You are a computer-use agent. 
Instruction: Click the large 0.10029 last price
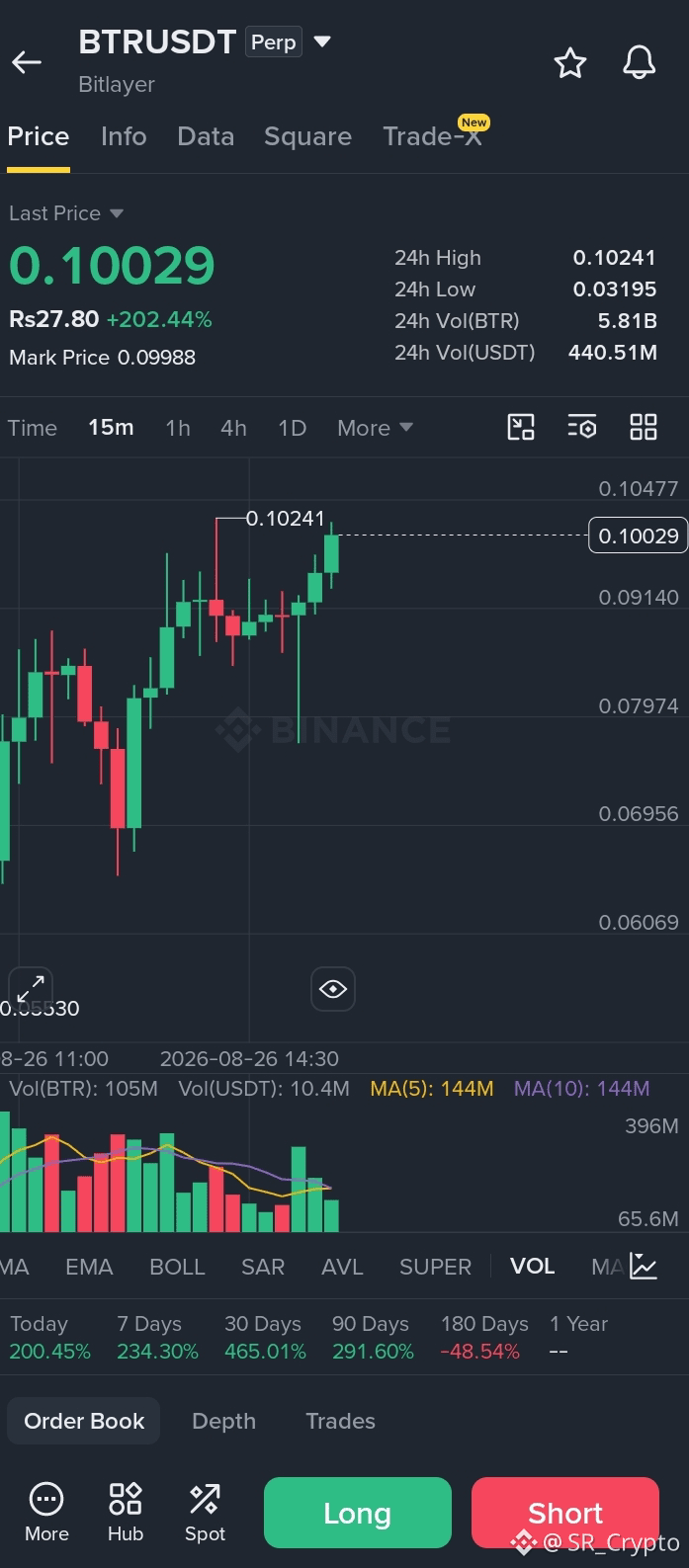(112, 265)
